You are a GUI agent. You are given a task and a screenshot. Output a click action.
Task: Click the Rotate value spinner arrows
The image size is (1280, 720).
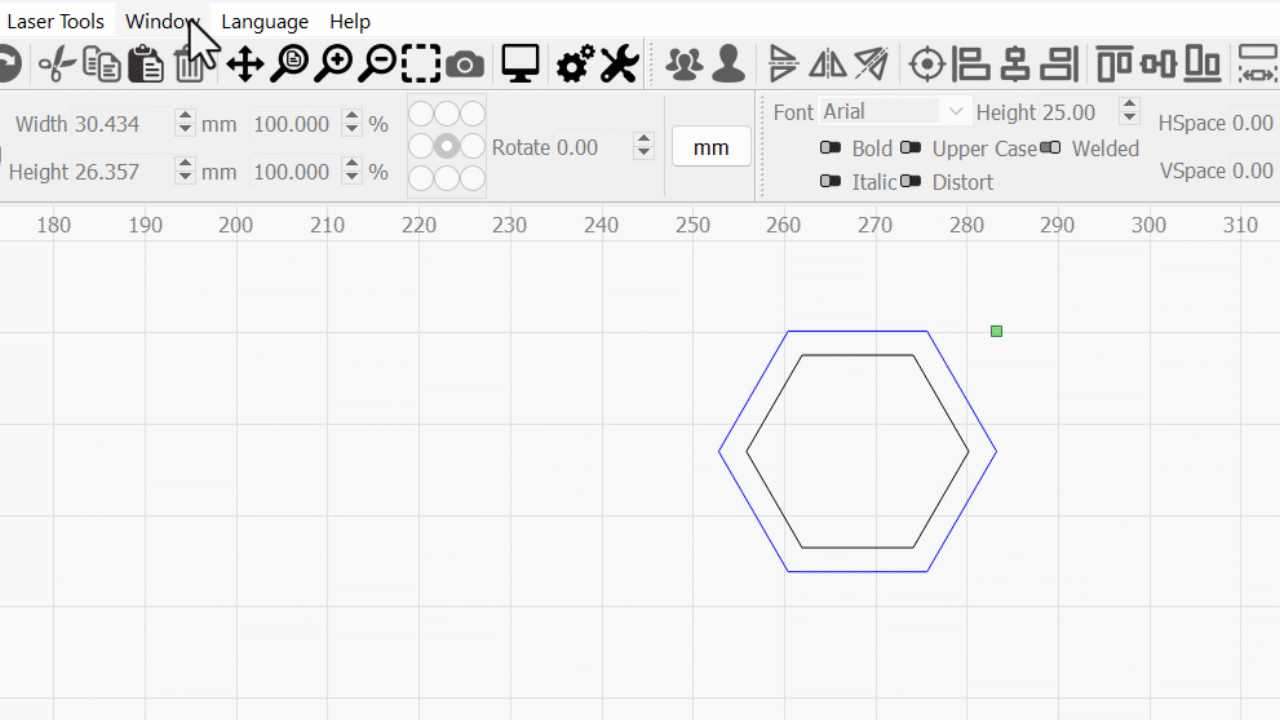(x=644, y=147)
